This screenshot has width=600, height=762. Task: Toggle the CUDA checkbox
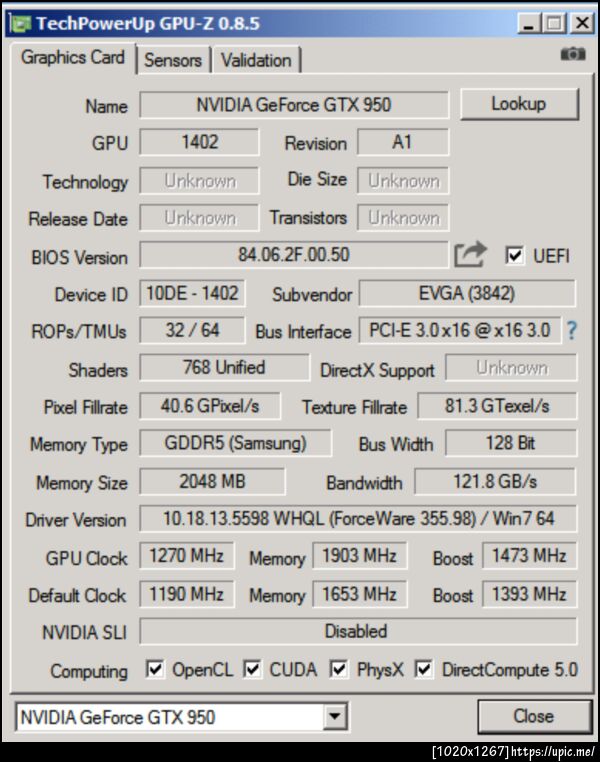[252, 669]
